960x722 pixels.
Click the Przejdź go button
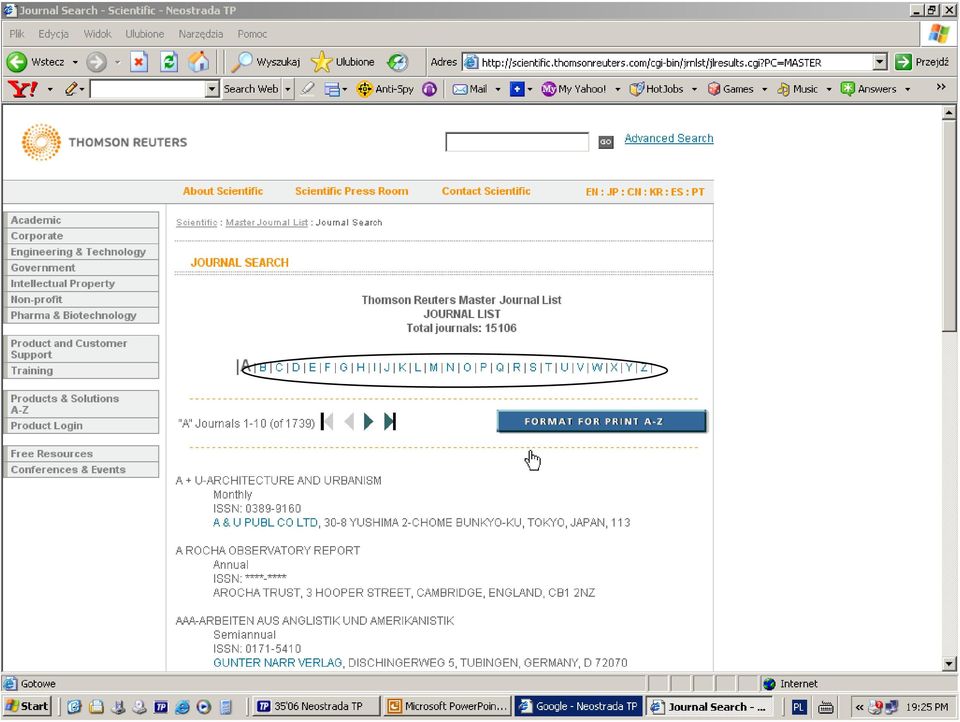pyautogui.click(x=921, y=62)
